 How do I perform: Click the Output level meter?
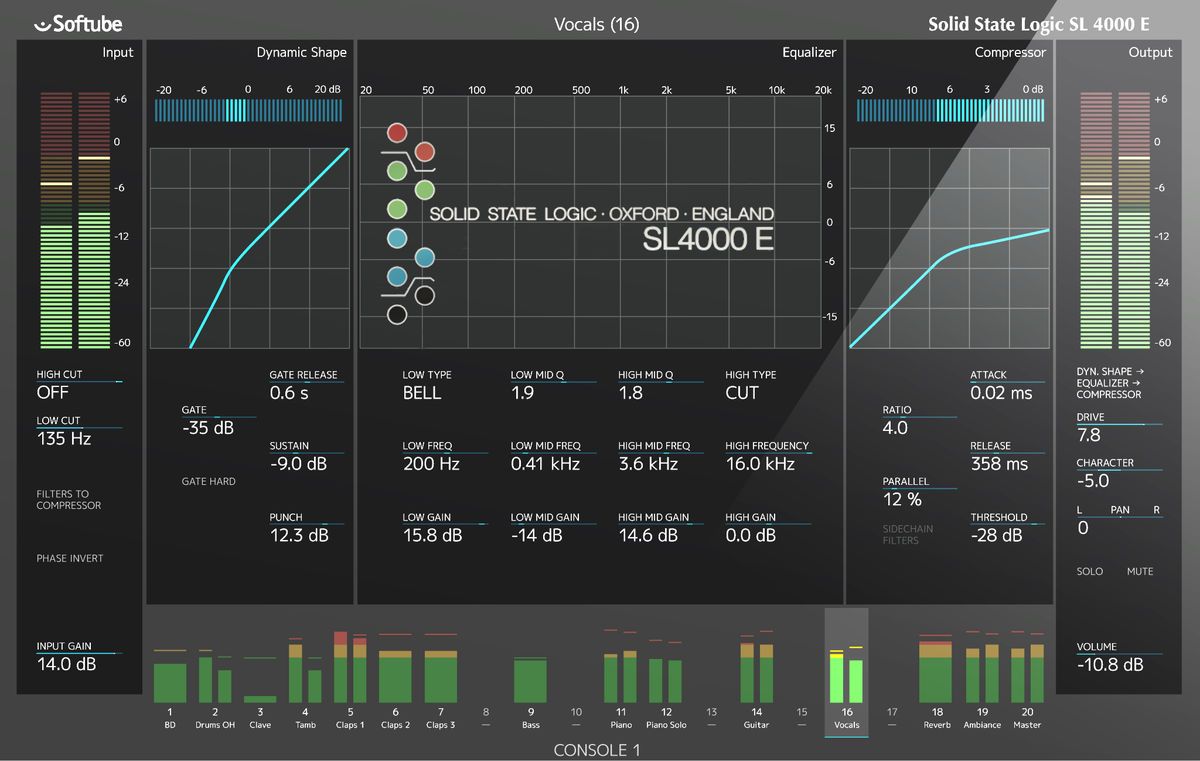click(x=1114, y=220)
